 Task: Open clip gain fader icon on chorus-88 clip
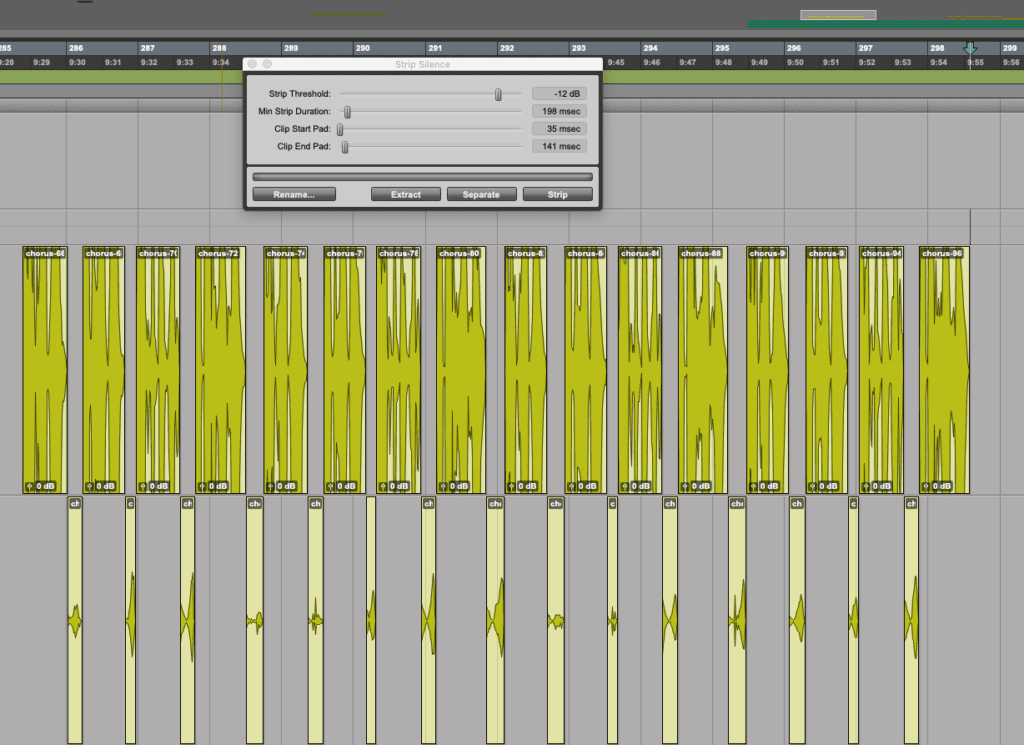coord(685,486)
